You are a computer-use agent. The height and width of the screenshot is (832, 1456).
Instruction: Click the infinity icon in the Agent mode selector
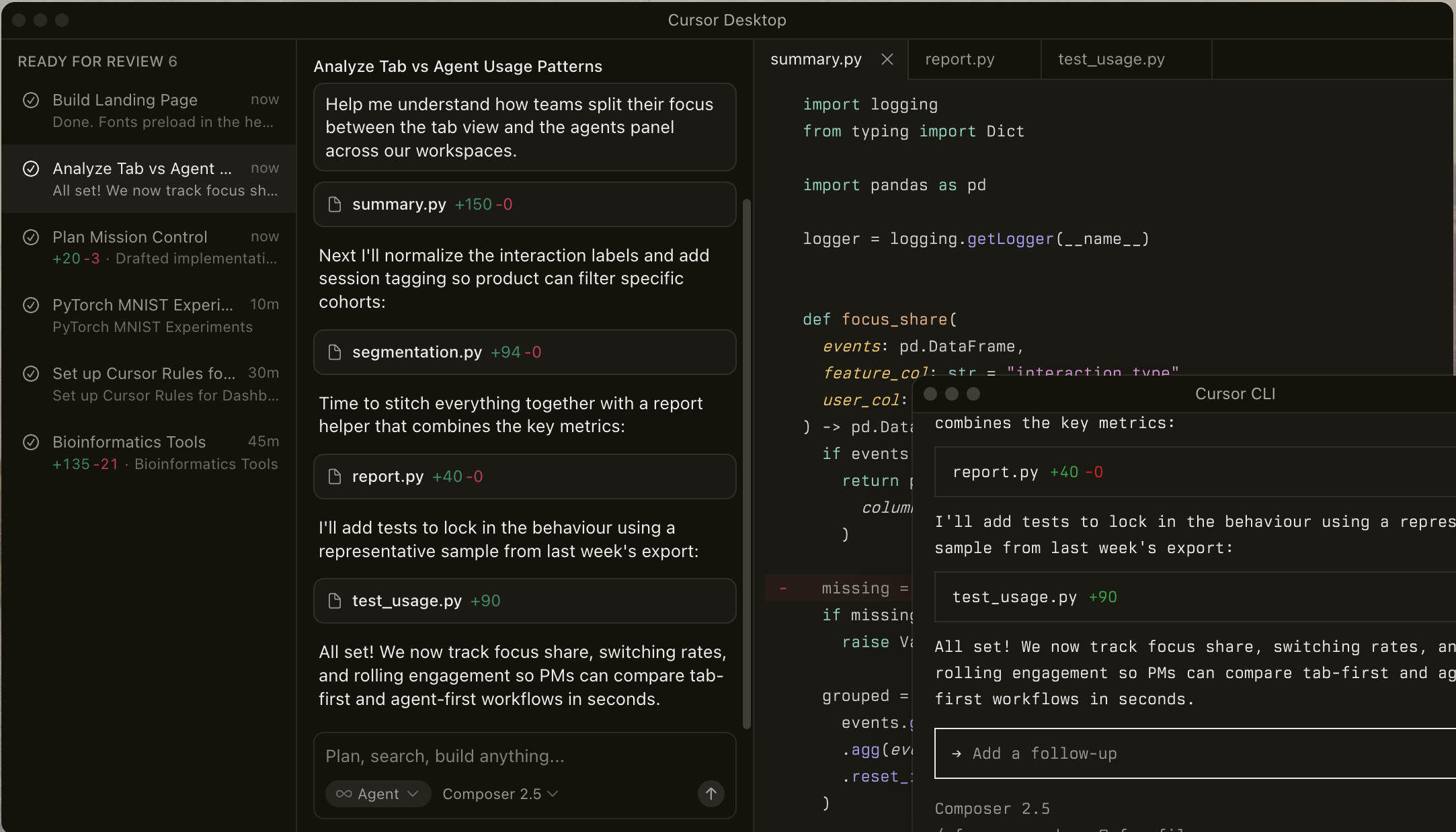(343, 794)
